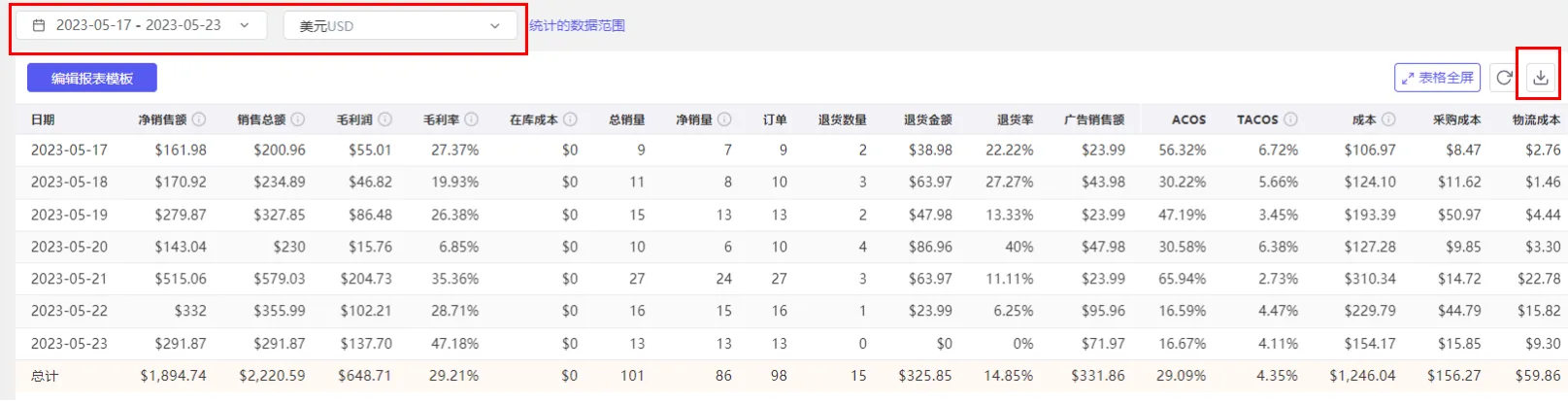Click info icon next to 成本 header
This screenshot has height=402, width=1568.
point(1389,119)
